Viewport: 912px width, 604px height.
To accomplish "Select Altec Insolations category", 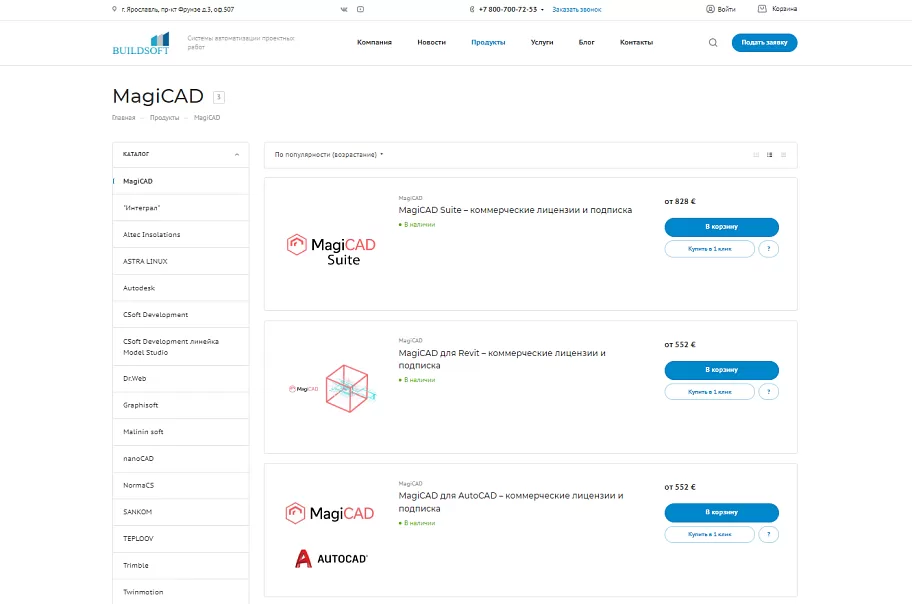I will click(x=180, y=235).
